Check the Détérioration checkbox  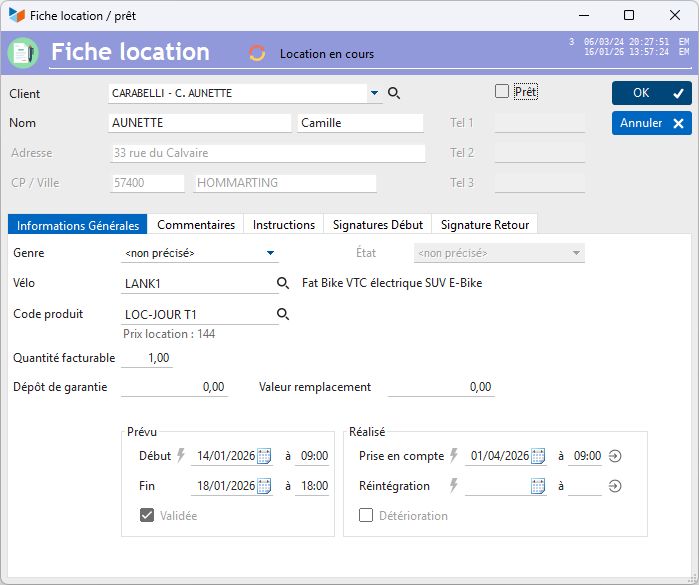click(366, 515)
